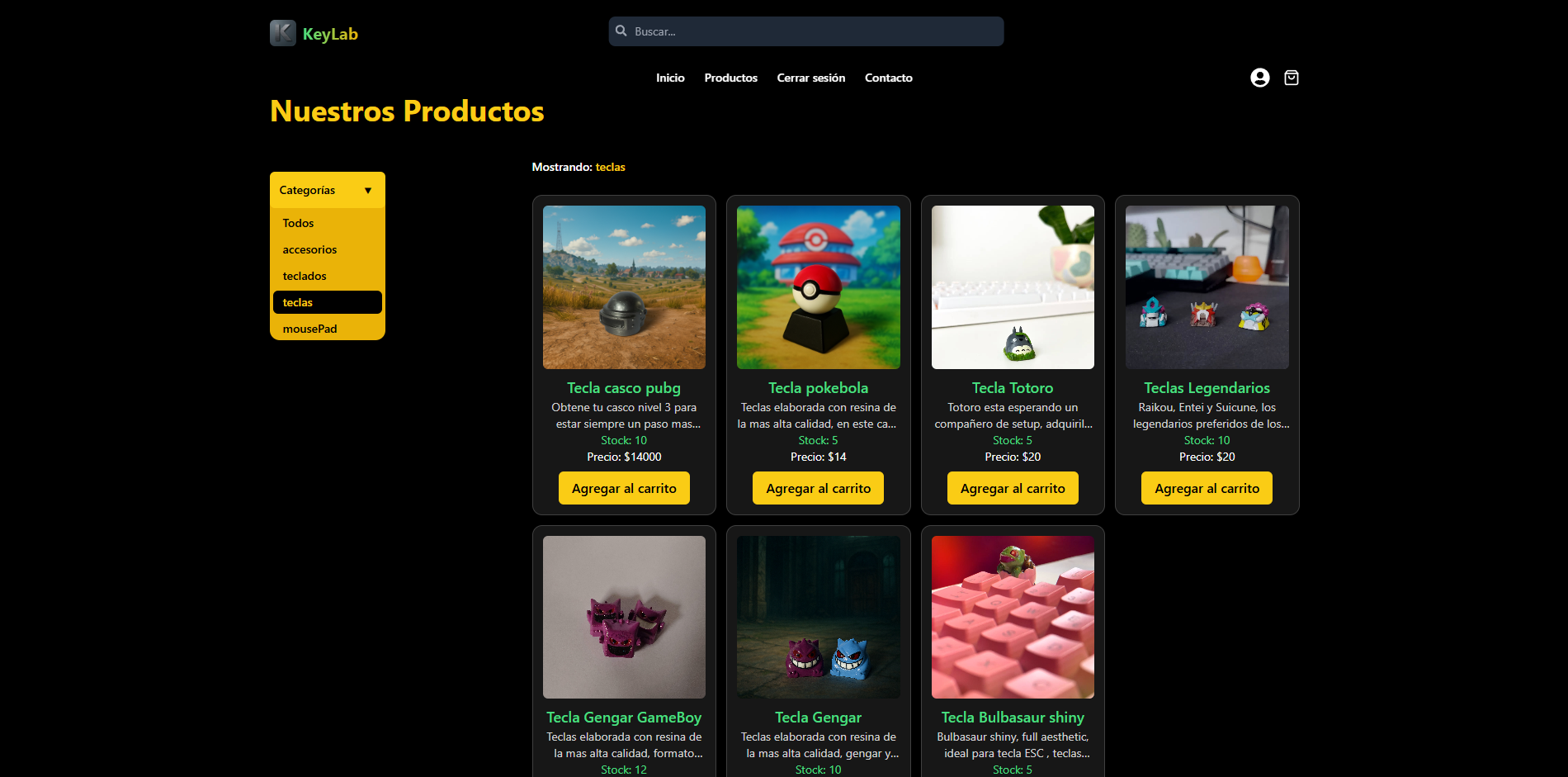Image resolution: width=1568 pixels, height=777 pixels.
Task: Go to Inicio in navigation menu
Action: coord(670,78)
